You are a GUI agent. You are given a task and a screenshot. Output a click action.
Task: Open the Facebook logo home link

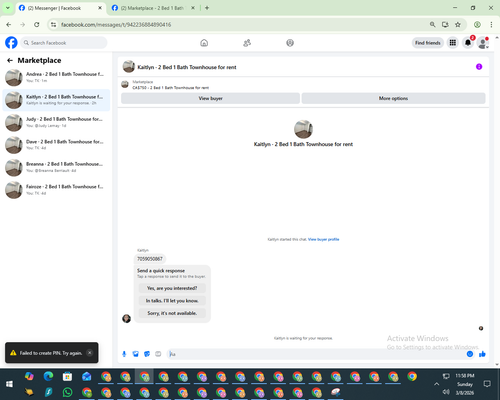point(11,43)
